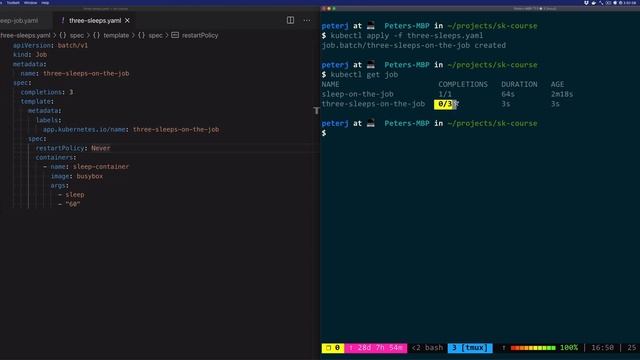Click the DURATION column header in terminal
This screenshot has height=360, width=640.
(x=519, y=84)
